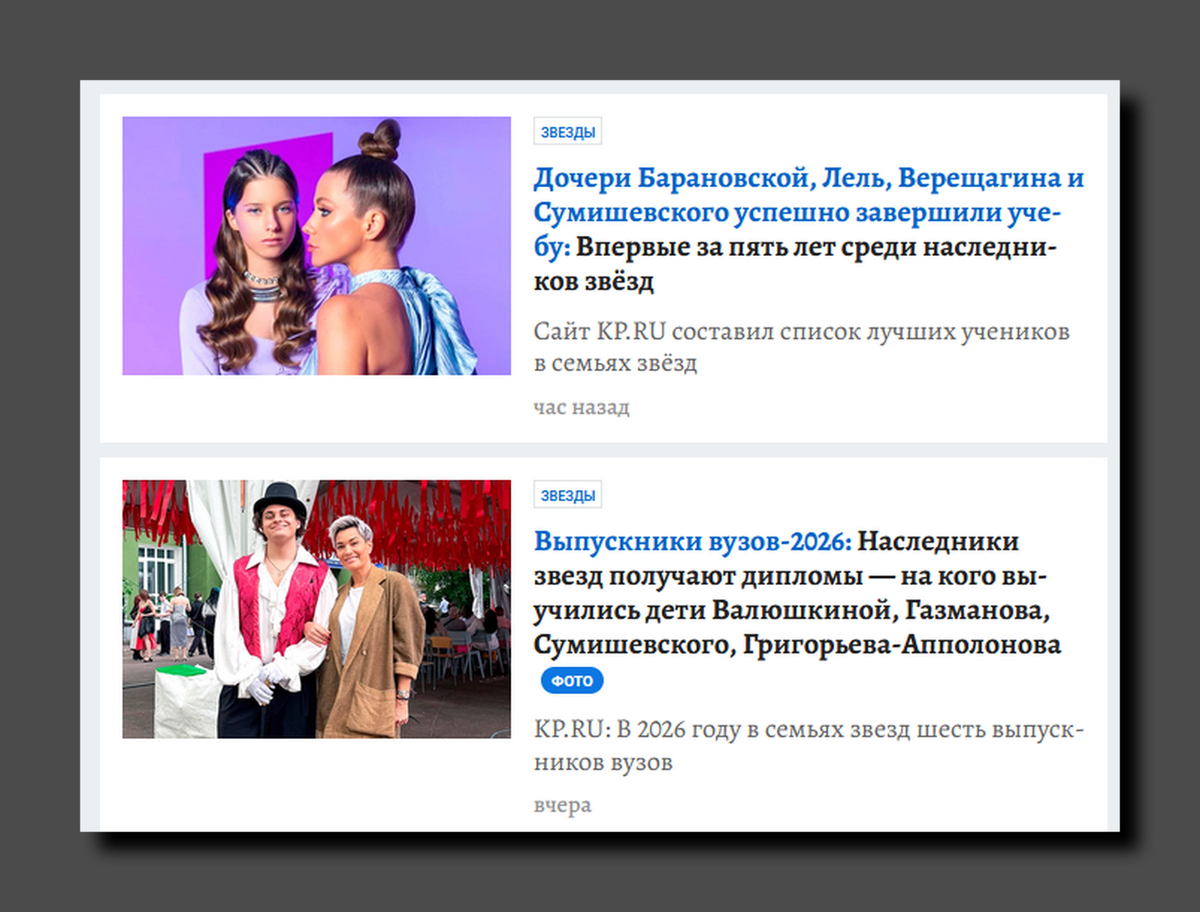This screenshot has width=1200, height=912.
Task: Open headline 'Дочери Барановской, Лель, Верещагина и Сумишевского'
Action: click(808, 230)
